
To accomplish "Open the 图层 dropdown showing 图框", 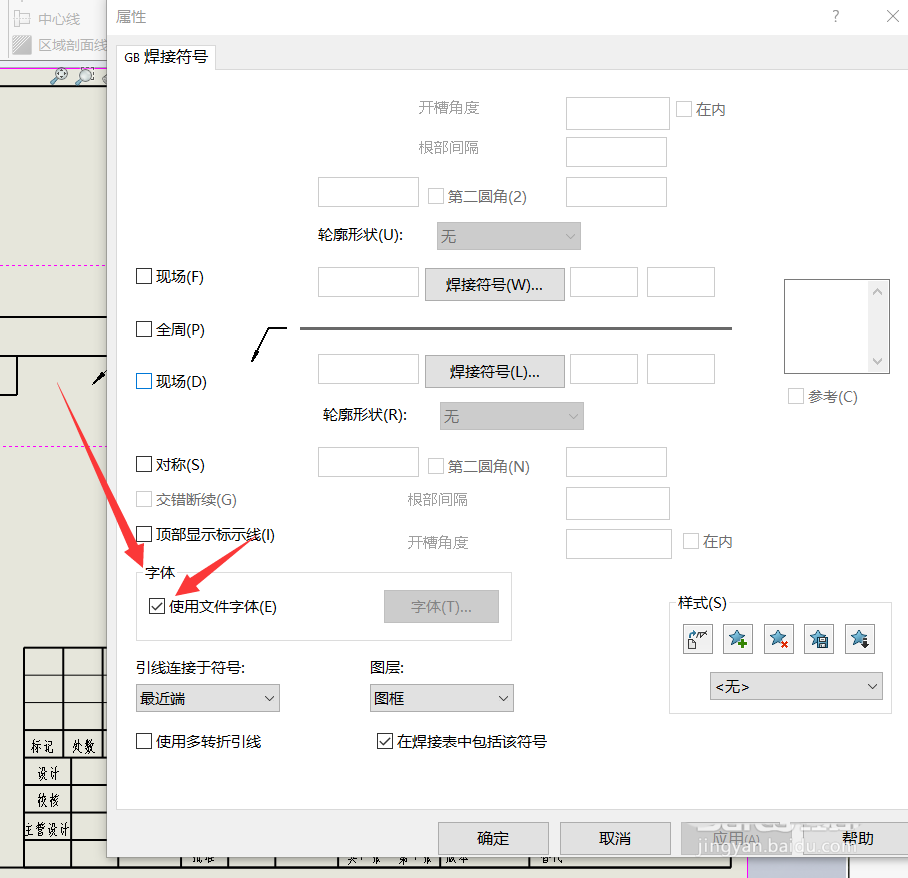I will (442, 698).
